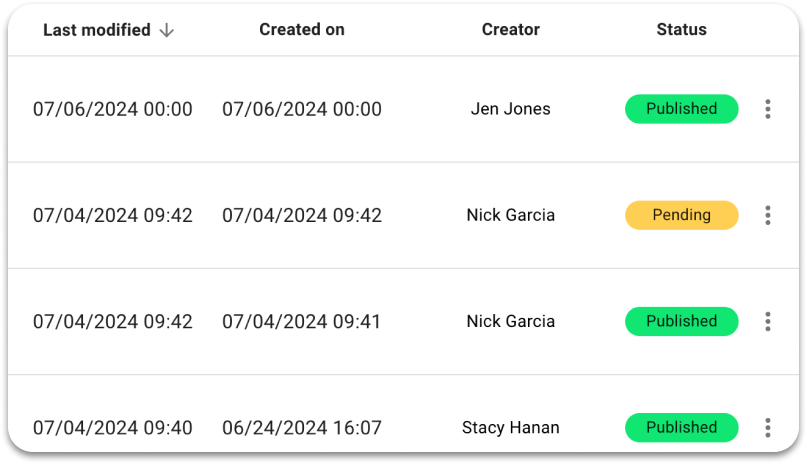Open the three-dot menu on the Pending row
Viewport: 807px width, 464px height.
click(x=767, y=215)
